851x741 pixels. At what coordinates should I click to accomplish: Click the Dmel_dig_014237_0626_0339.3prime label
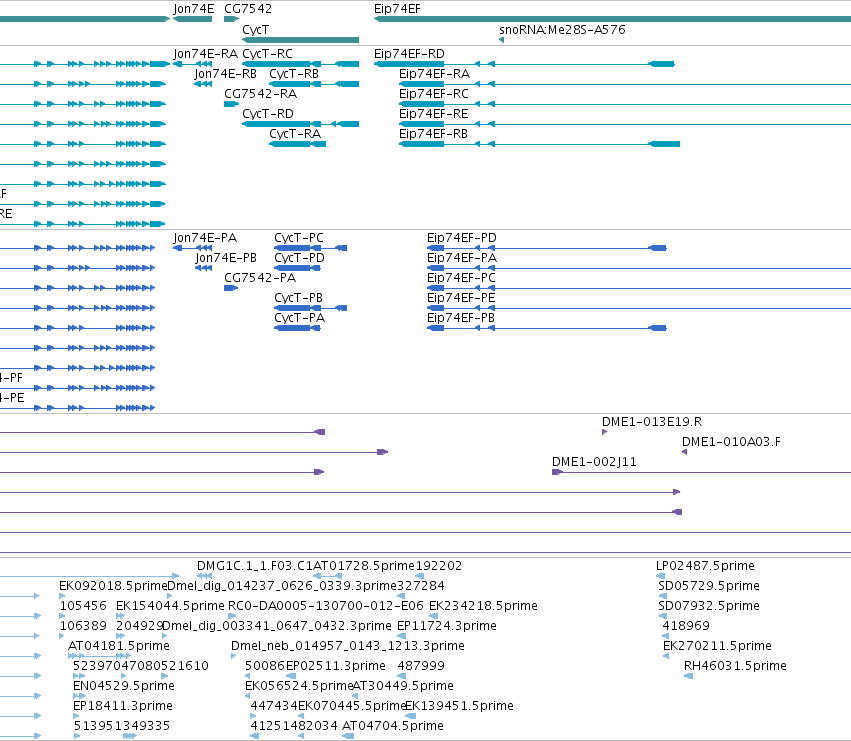click(282, 586)
